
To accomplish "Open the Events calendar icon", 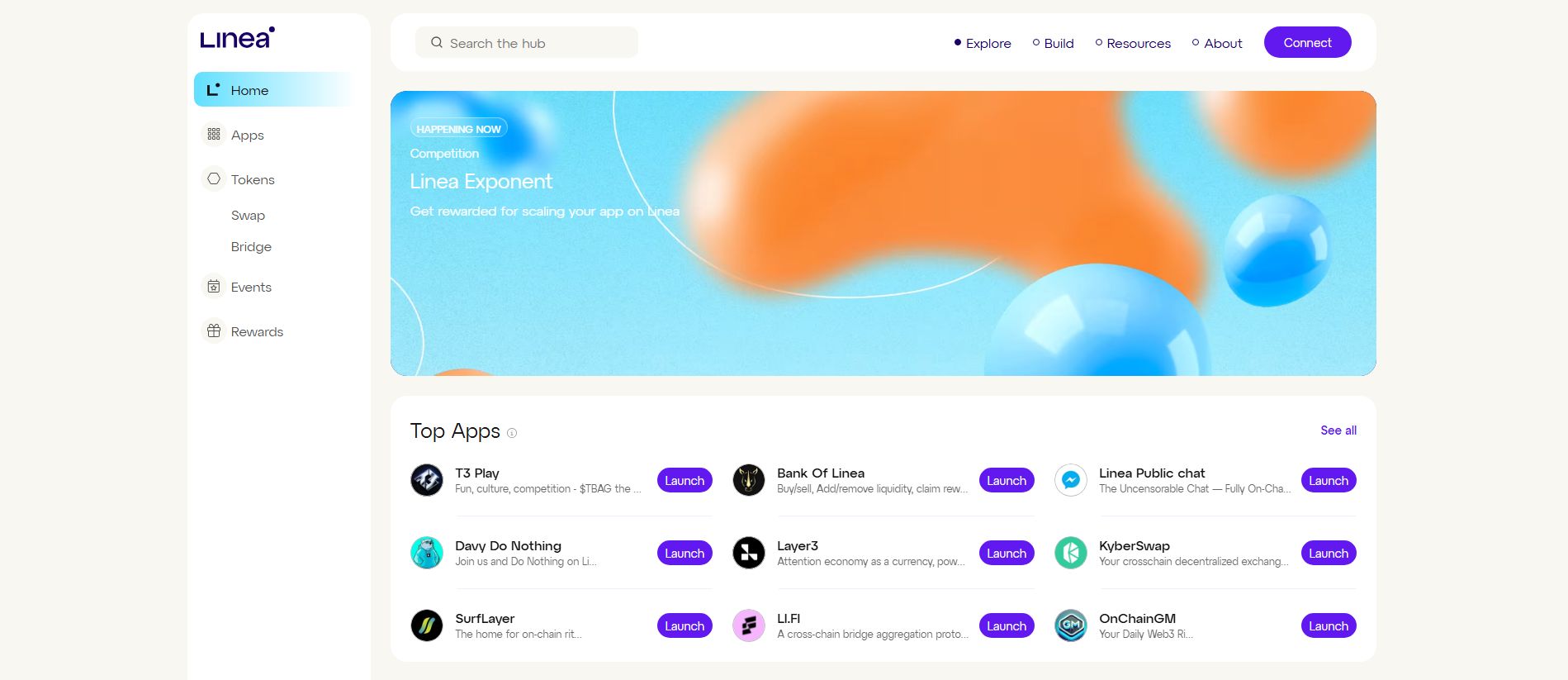I will tap(214, 286).
